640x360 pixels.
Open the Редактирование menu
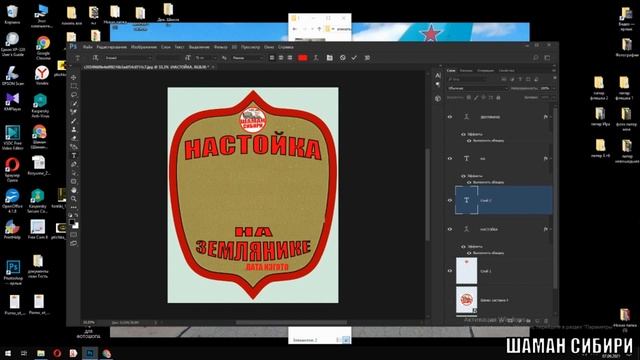112,47
